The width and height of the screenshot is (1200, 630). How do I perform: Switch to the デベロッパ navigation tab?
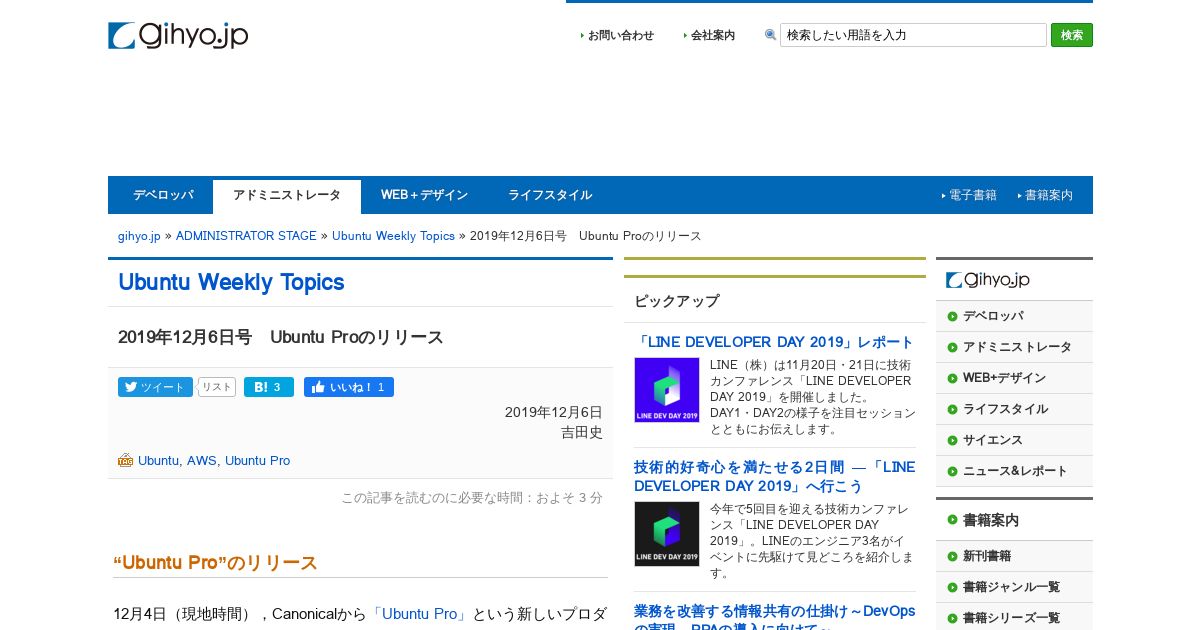163,195
